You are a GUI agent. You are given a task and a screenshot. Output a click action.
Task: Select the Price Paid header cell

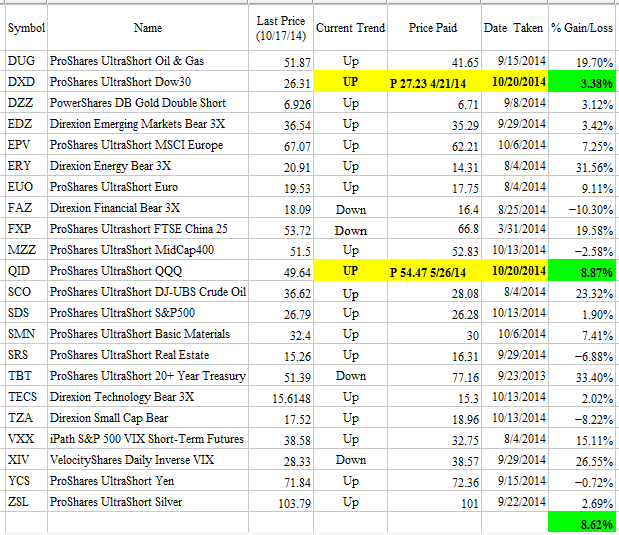tap(434, 28)
